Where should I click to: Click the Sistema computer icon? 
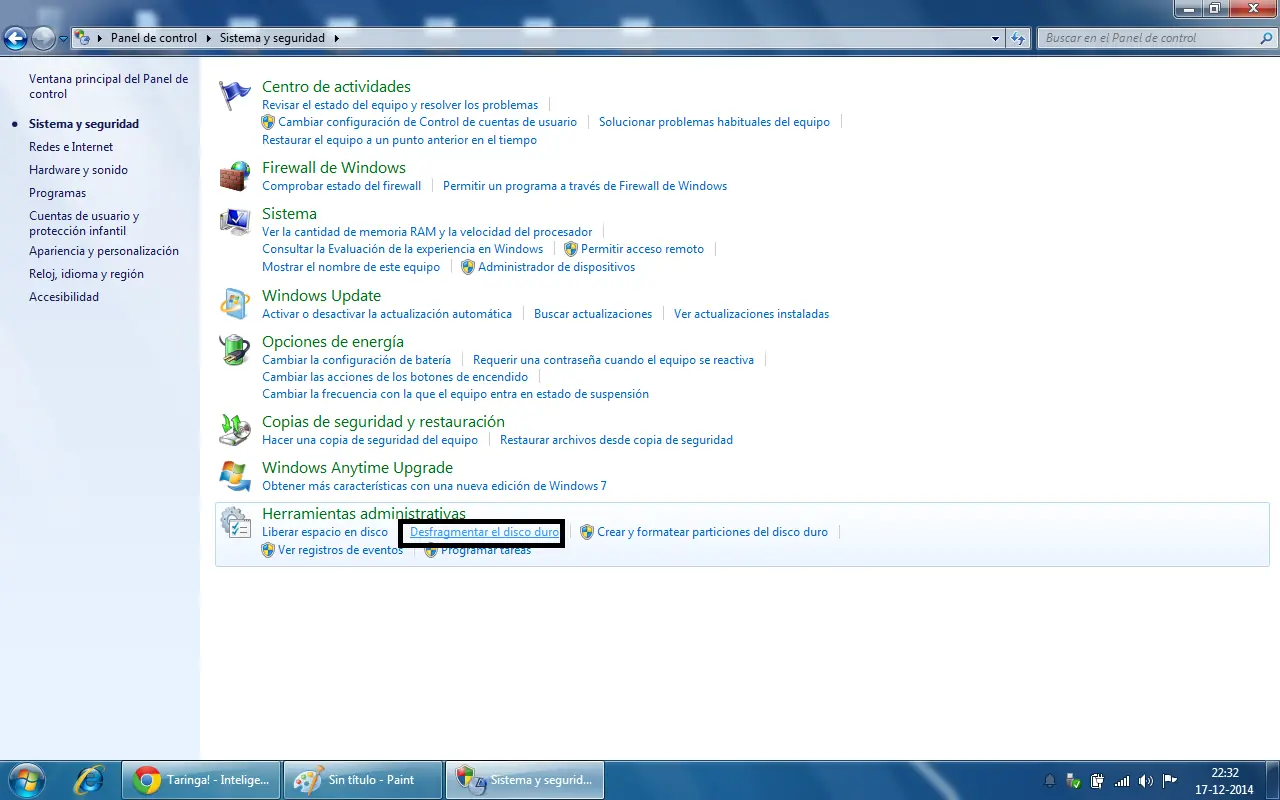coord(235,222)
